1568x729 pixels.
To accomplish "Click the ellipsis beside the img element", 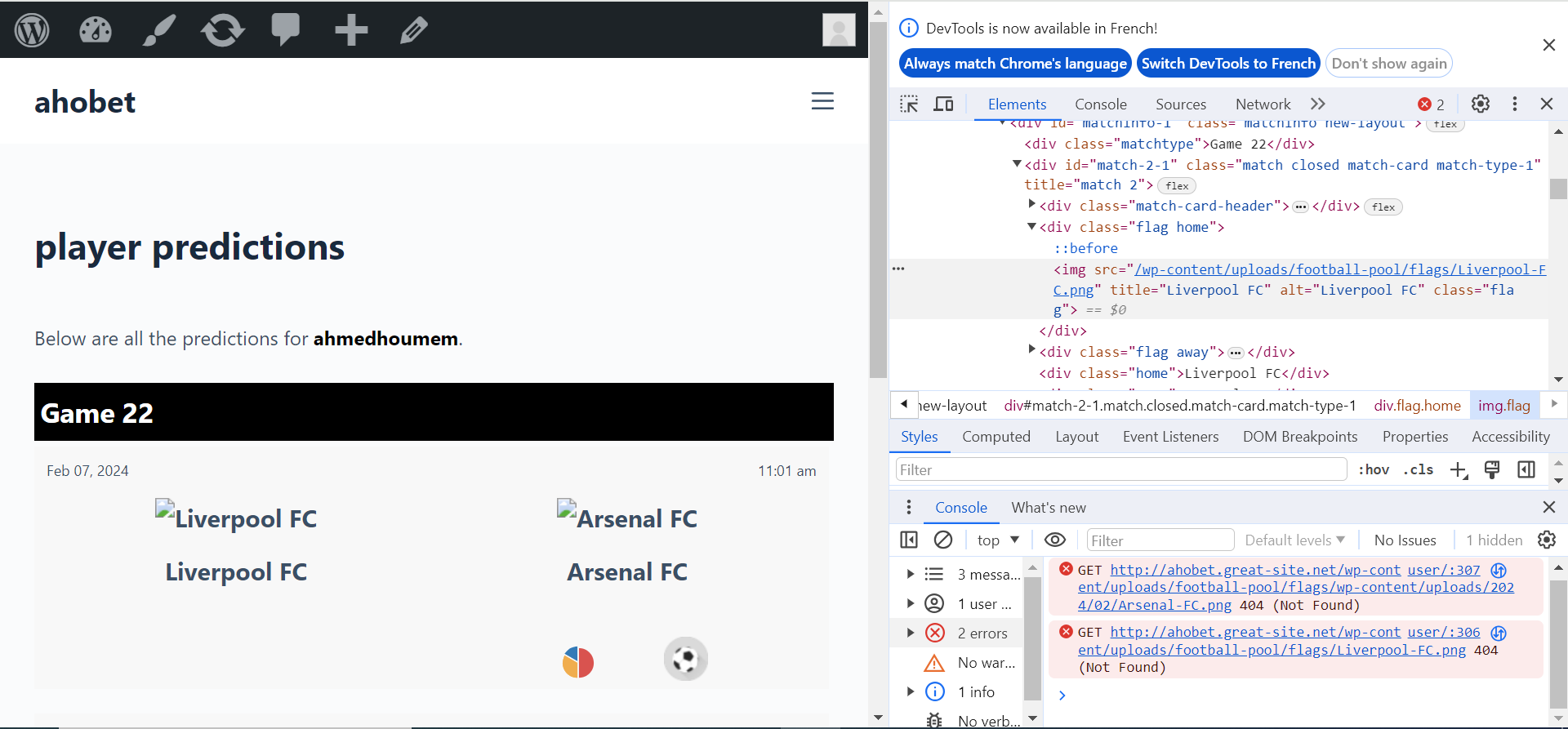I will pyautogui.click(x=898, y=269).
